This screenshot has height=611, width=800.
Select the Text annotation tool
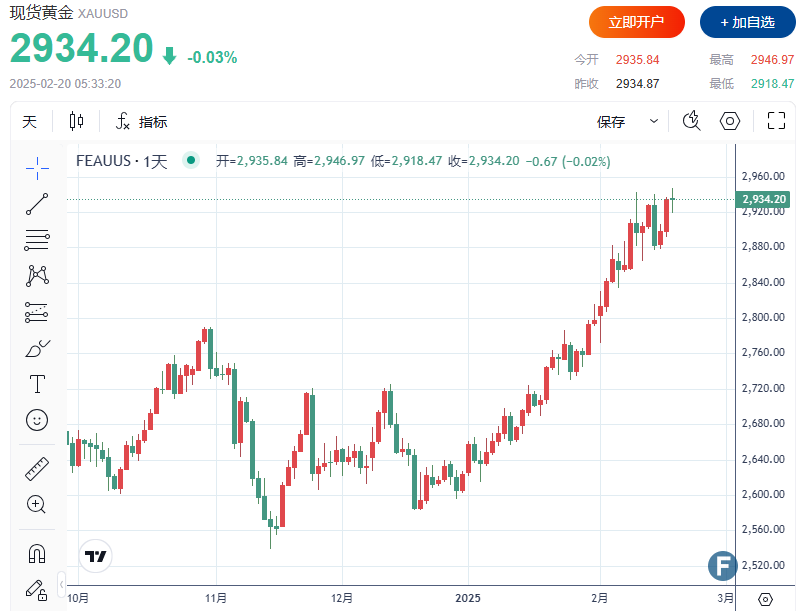[x=37, y=384]
